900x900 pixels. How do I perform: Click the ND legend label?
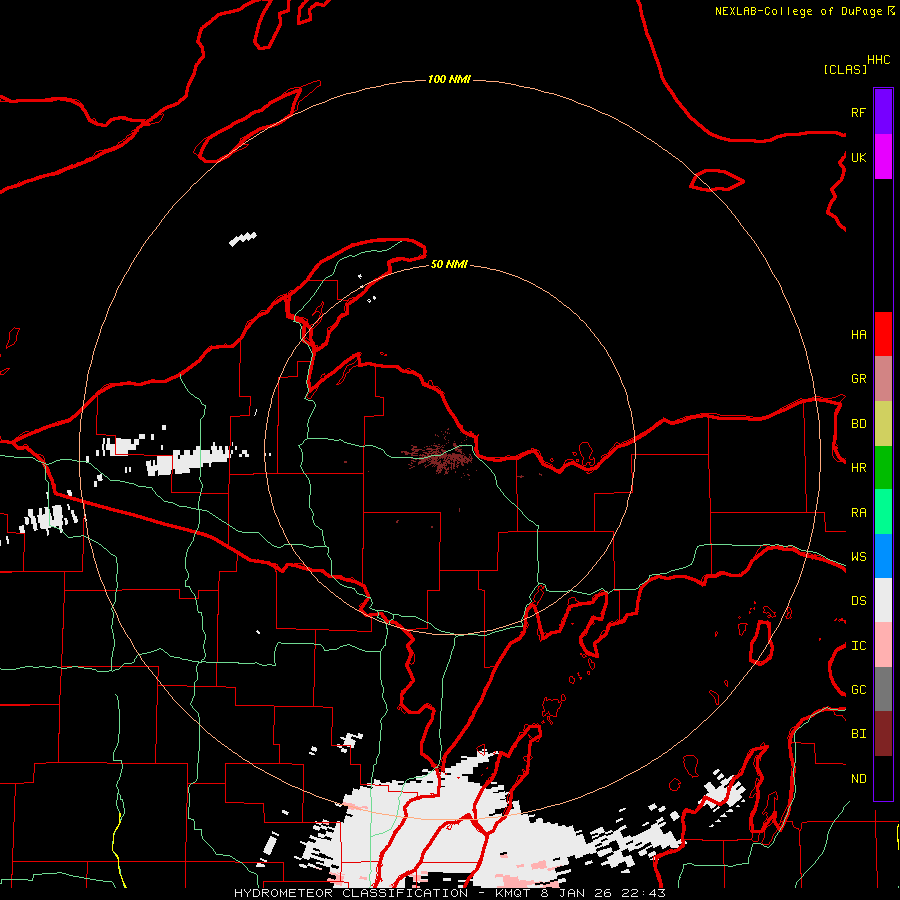(x=859, y=779)
